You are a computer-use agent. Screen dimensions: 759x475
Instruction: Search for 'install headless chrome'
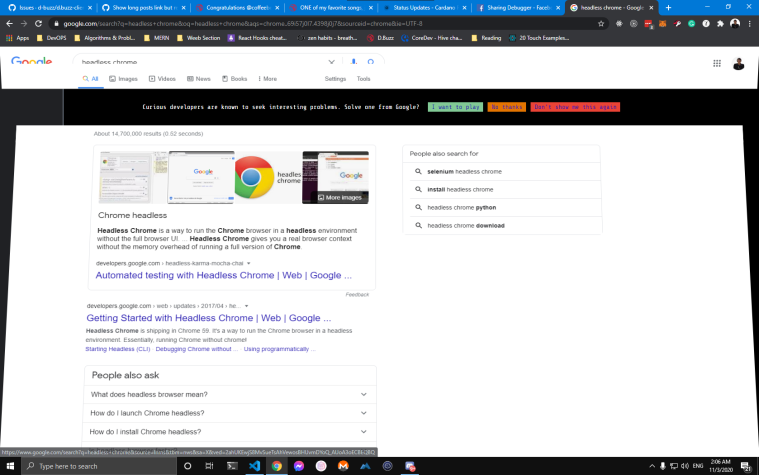click(x=502, y=189)
